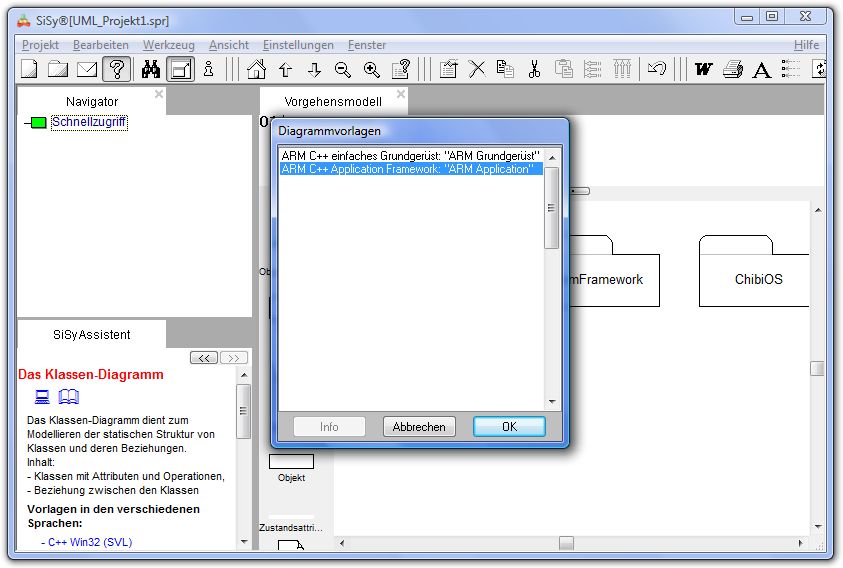
Task: Click the home house toolbar icon
Action: (x=256, y=69)
